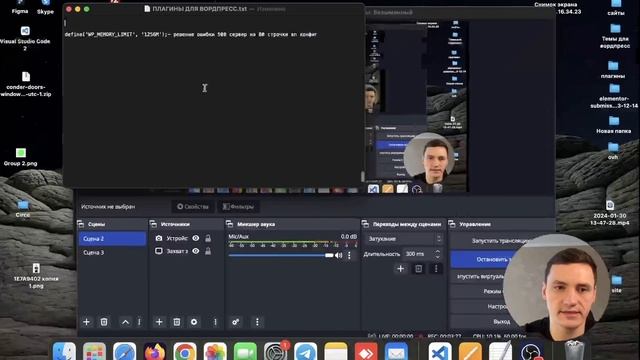Viewport: 640px width, 360px height.
Task: Open the scenes panel three-dot menu
Action: [x=139, y=322]
